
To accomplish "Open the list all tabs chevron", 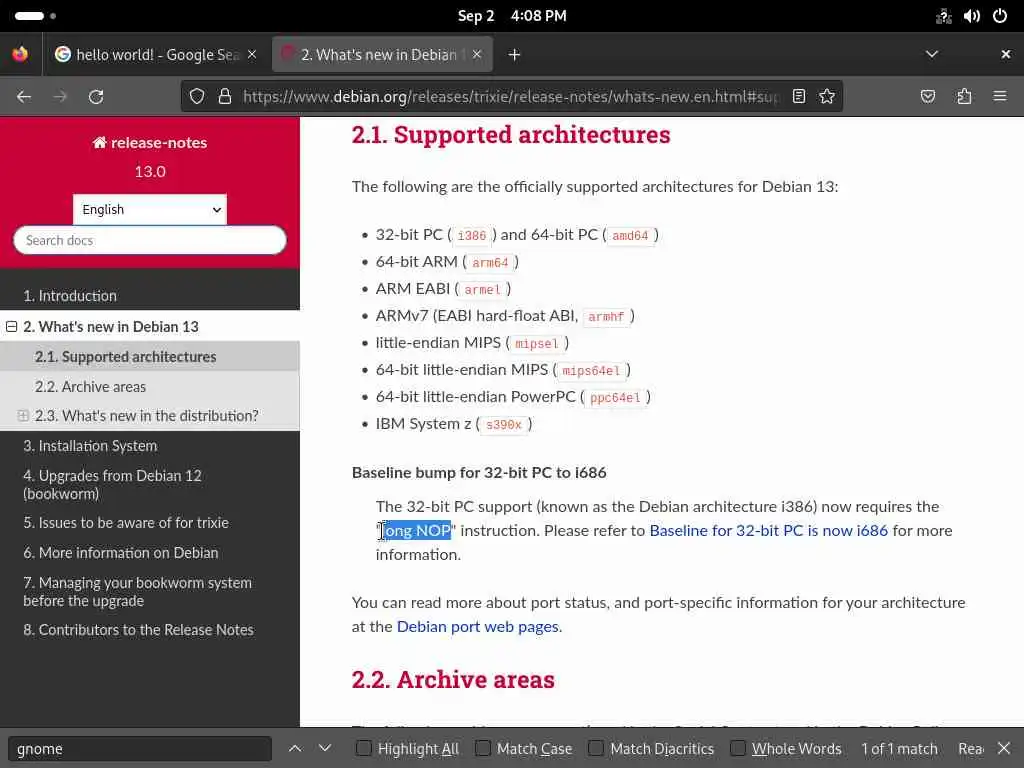I will (932, 54).
